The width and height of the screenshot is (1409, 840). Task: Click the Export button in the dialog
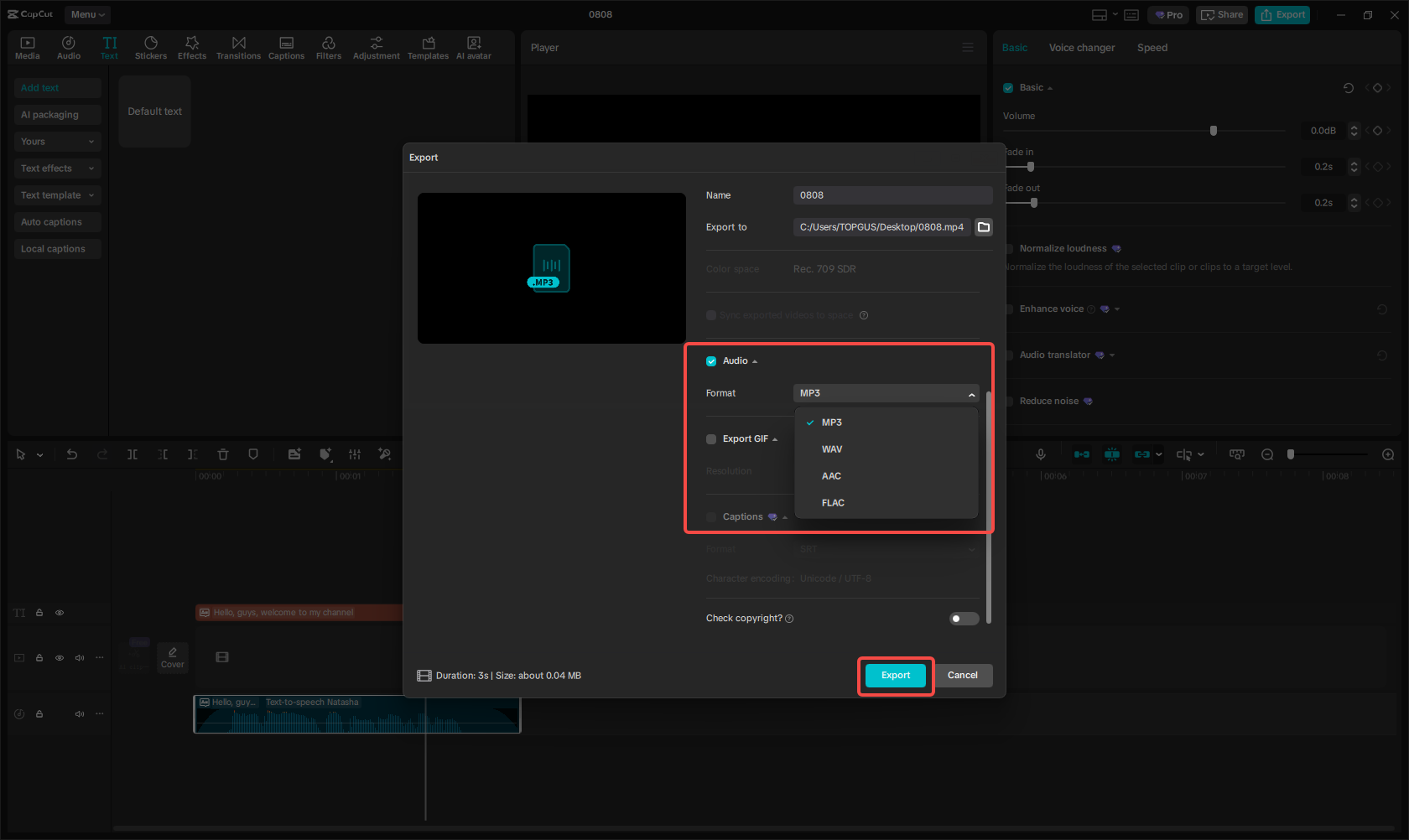pos(895,675)
